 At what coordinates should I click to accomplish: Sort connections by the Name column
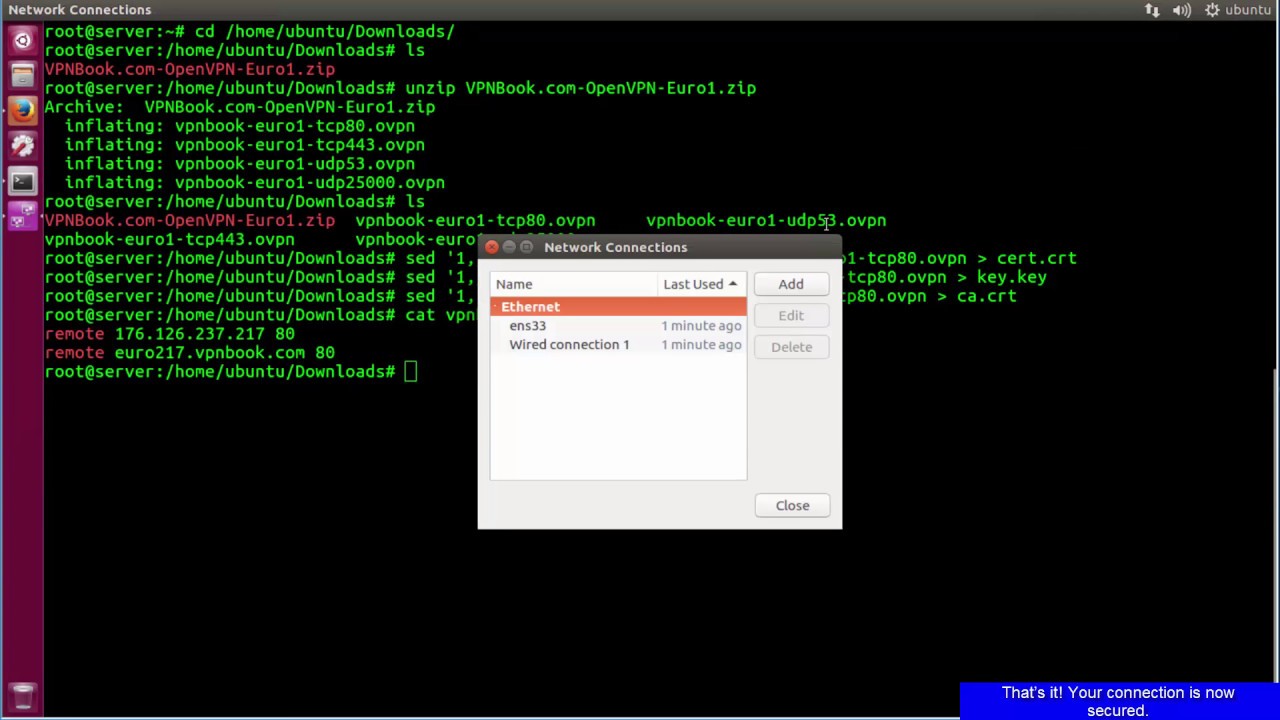coord(573,284)
